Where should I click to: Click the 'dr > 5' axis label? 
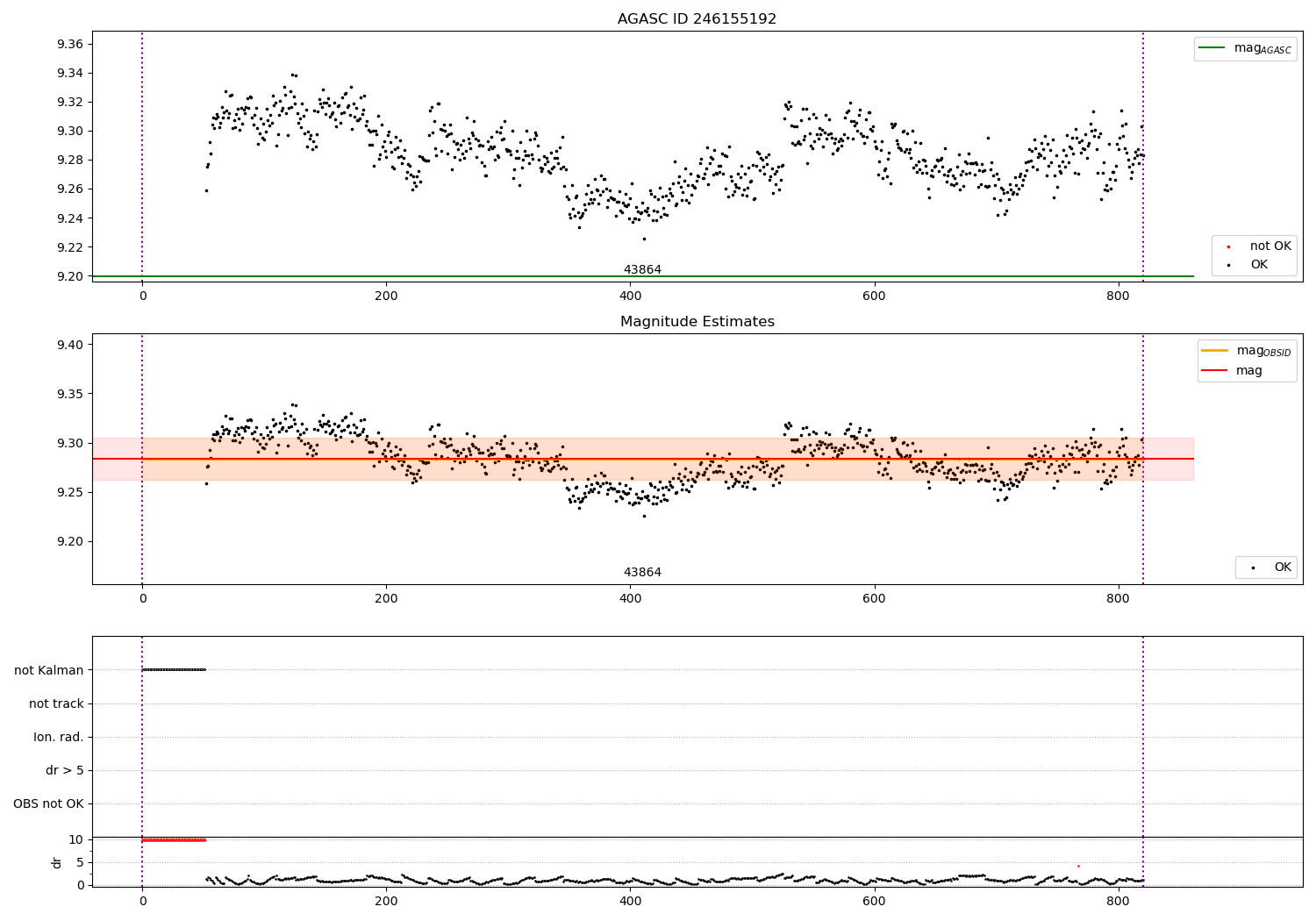click(x=65, y=770)
